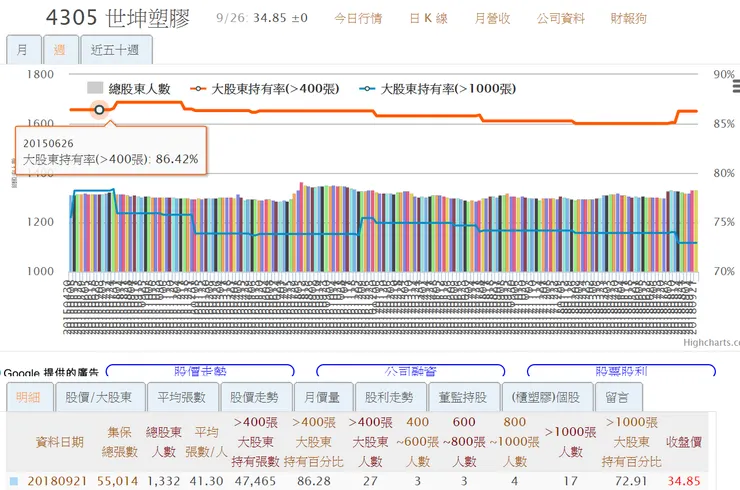
Task: Select the 股價/大股東 tab
Action: [99, 397]
